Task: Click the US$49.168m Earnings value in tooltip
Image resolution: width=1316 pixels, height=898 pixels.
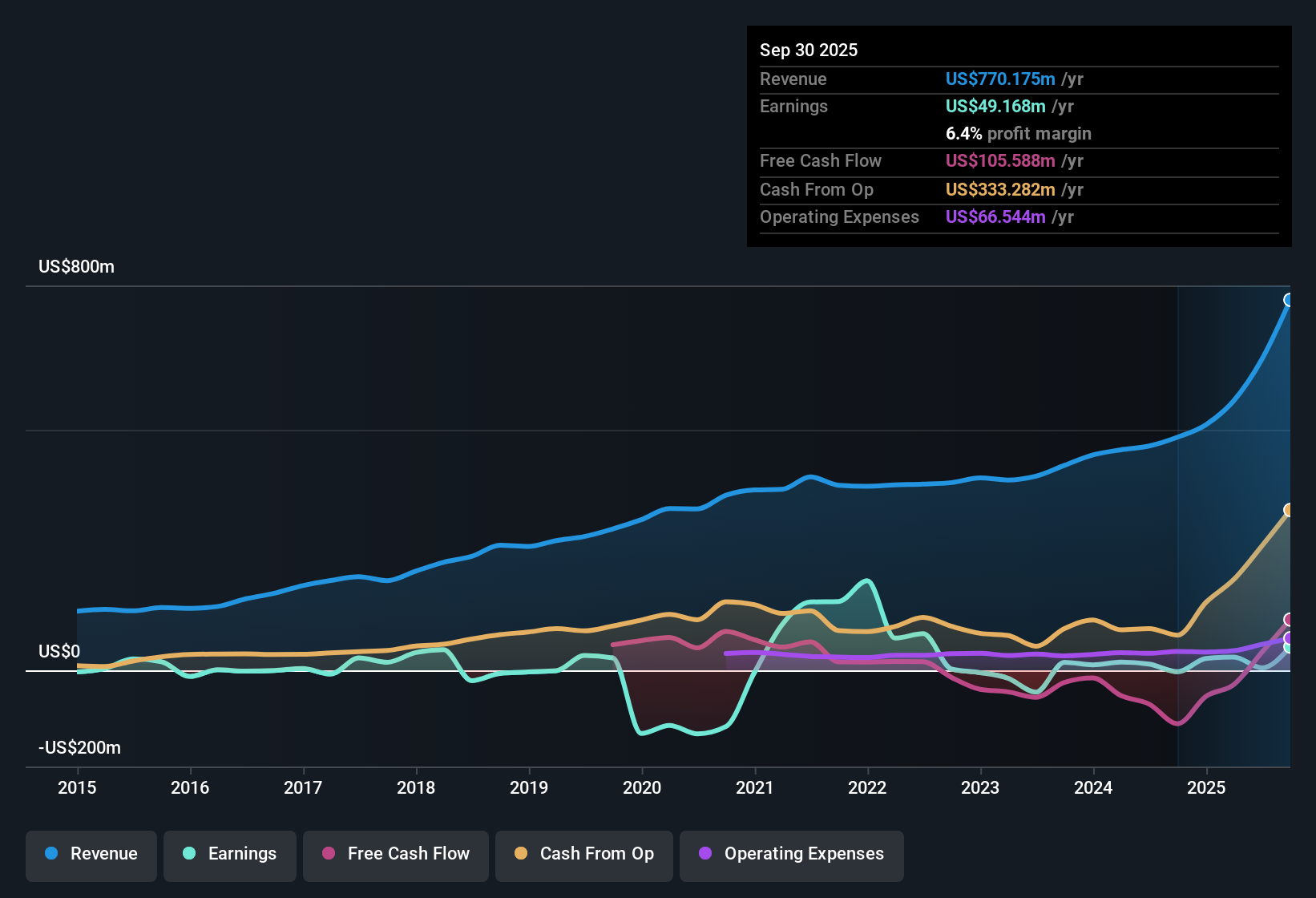Action: coord(995,106)
